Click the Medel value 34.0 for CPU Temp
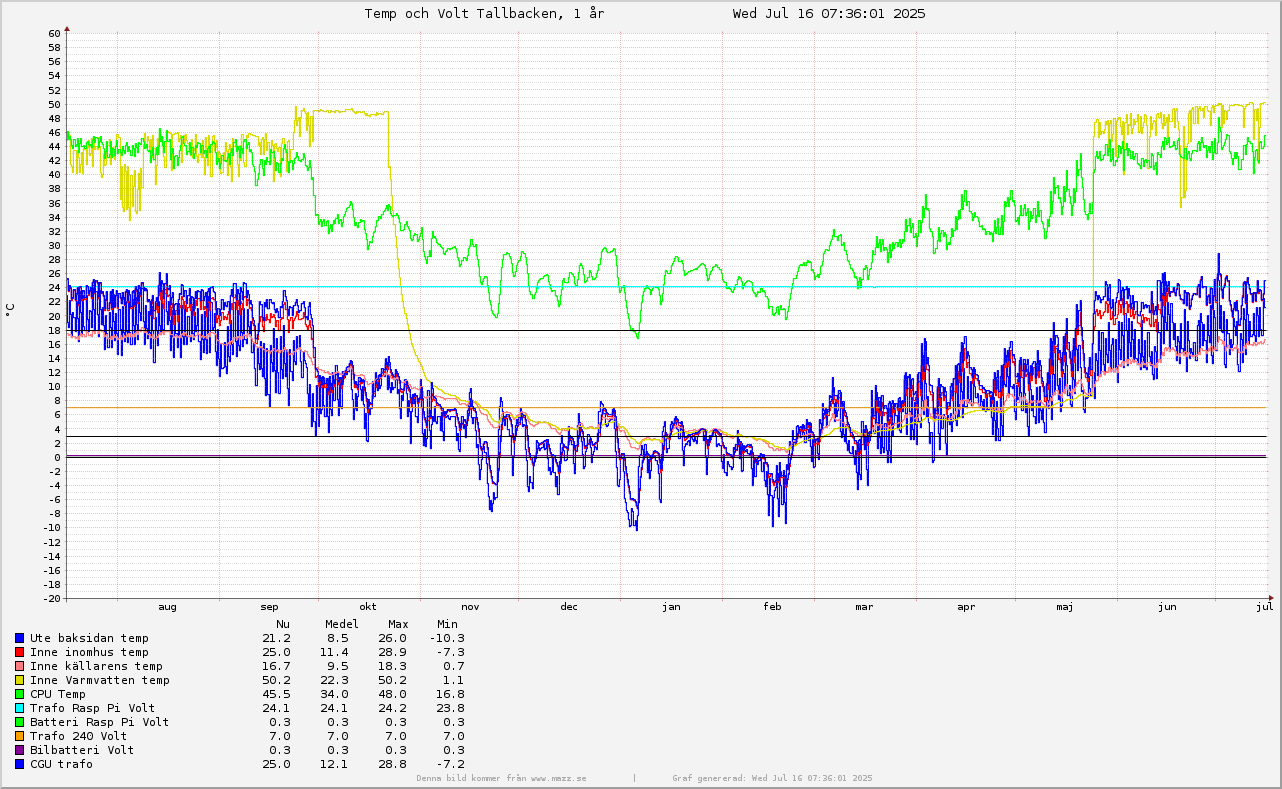 (x=334, y=694)
